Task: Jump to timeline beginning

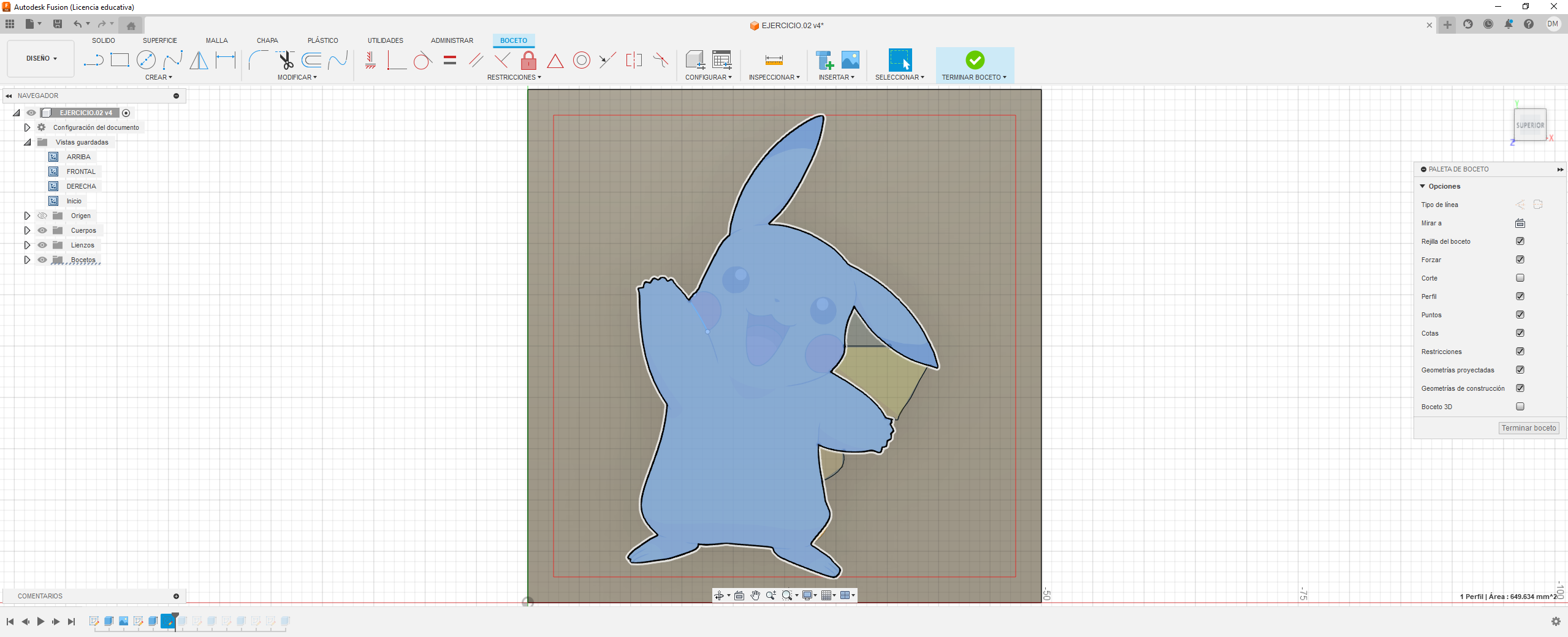Action: click(x=10, y=621)
